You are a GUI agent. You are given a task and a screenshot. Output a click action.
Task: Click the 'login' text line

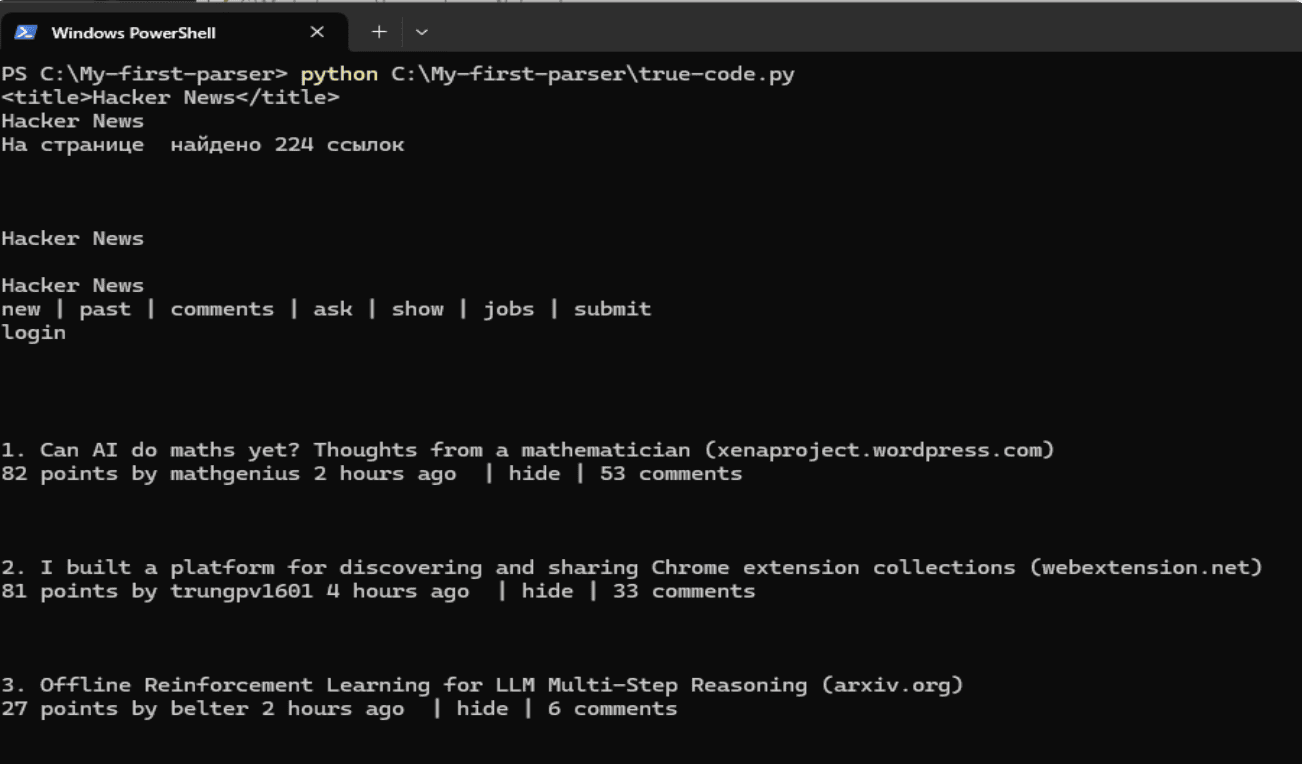pyautogui.click(x=34, y=333)
